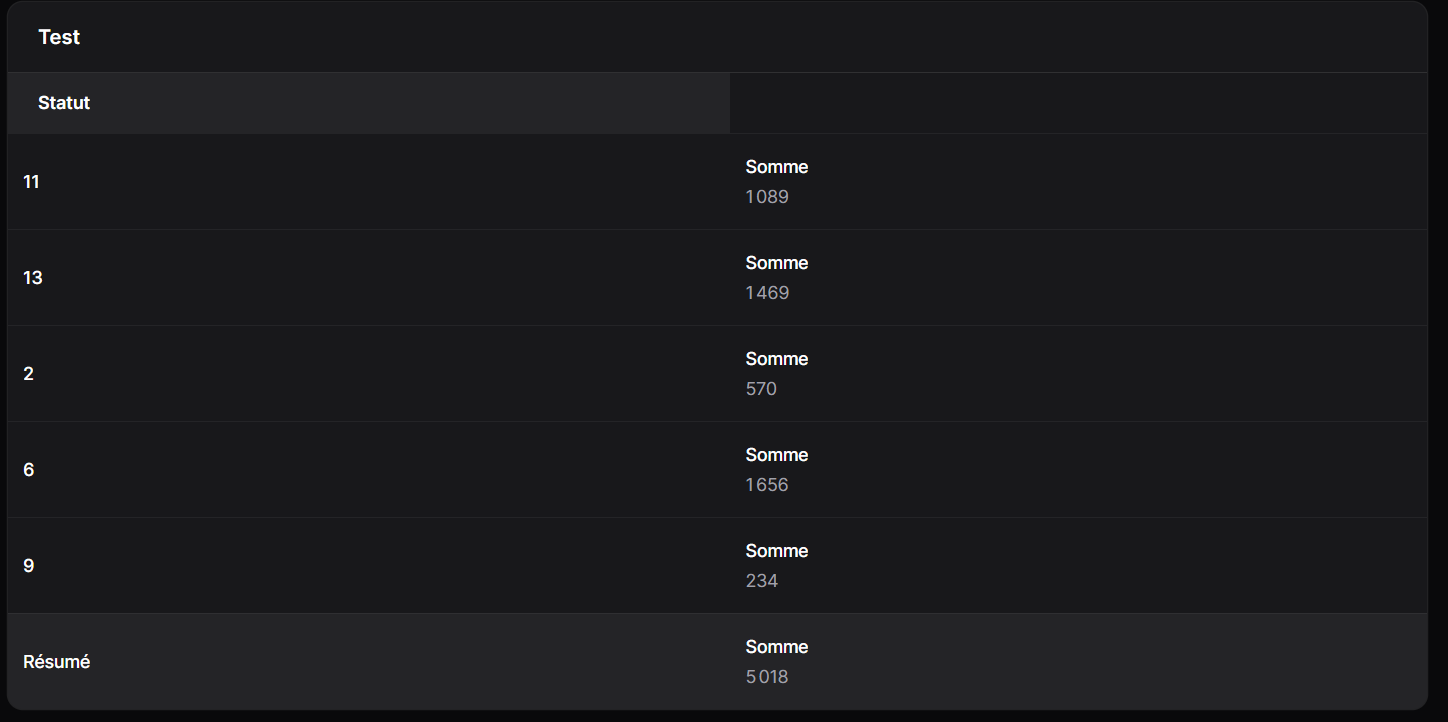The image size is (1448, 722).
Task: Click the Résumé summary row label
Action: pyautogui.click(x=57, y=662)
